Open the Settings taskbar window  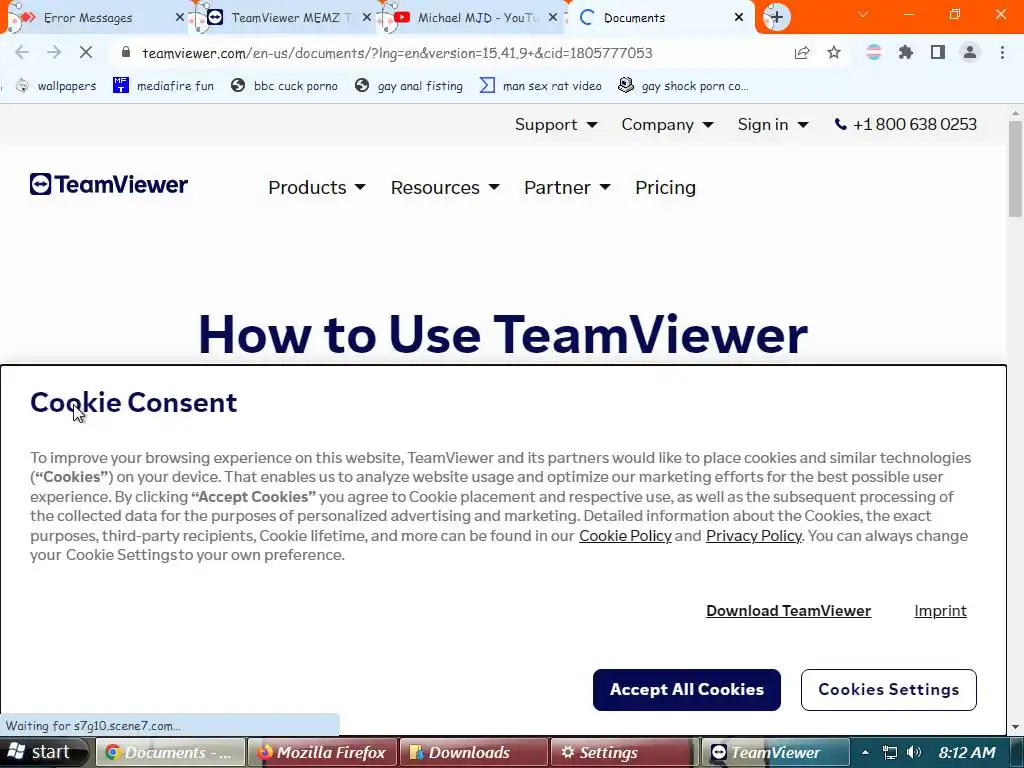point(624,752)
